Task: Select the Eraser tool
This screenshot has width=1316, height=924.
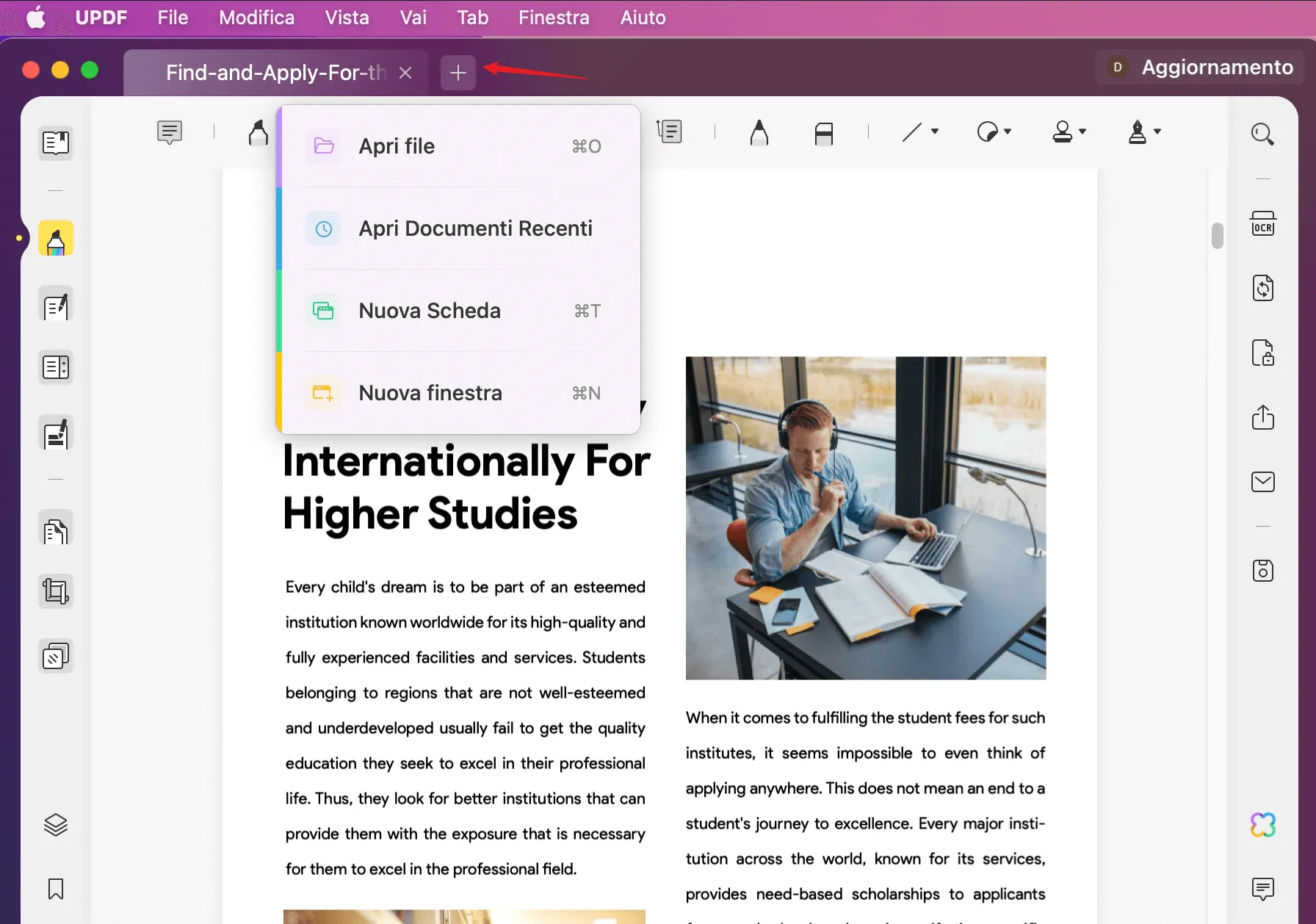Action: [824, 133]
